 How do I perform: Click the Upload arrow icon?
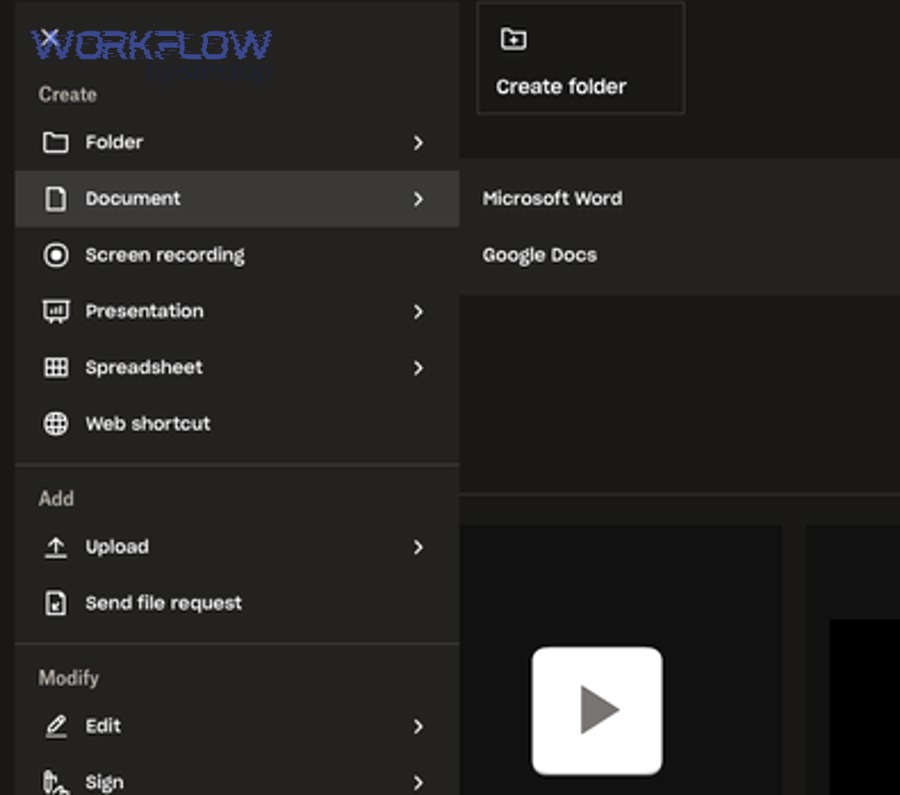tap(55, 547)
